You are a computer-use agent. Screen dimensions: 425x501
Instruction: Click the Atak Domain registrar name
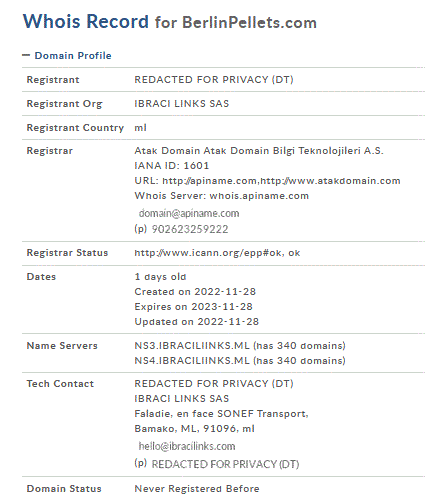click(259, 151)
